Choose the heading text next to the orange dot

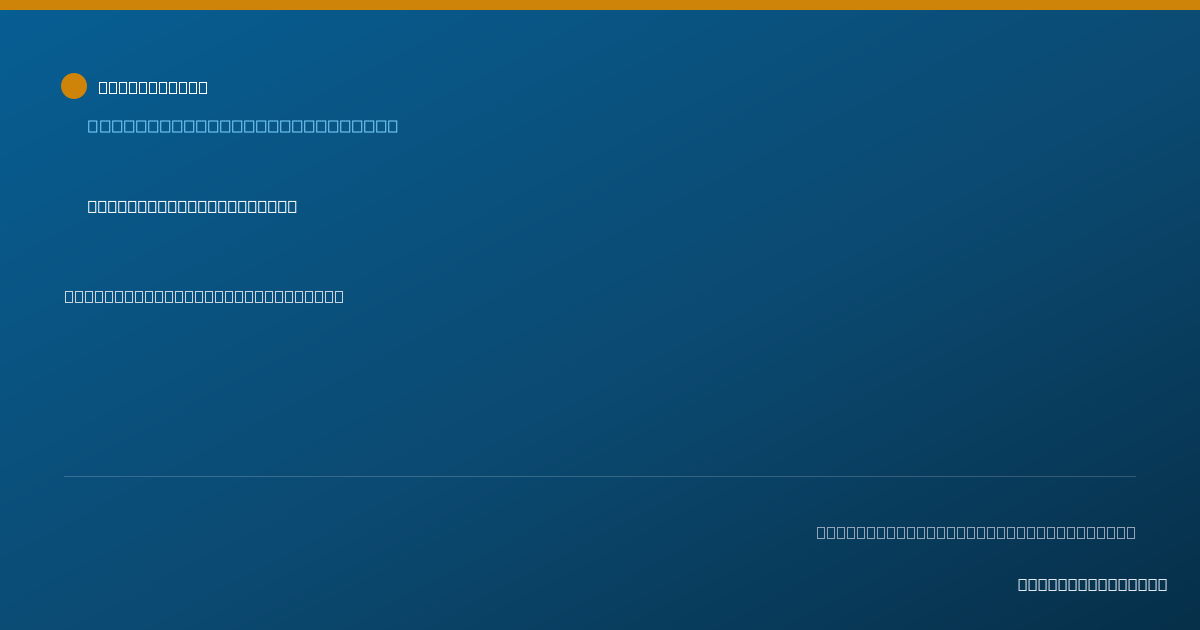pyautogui.click(x=153, y=87)
